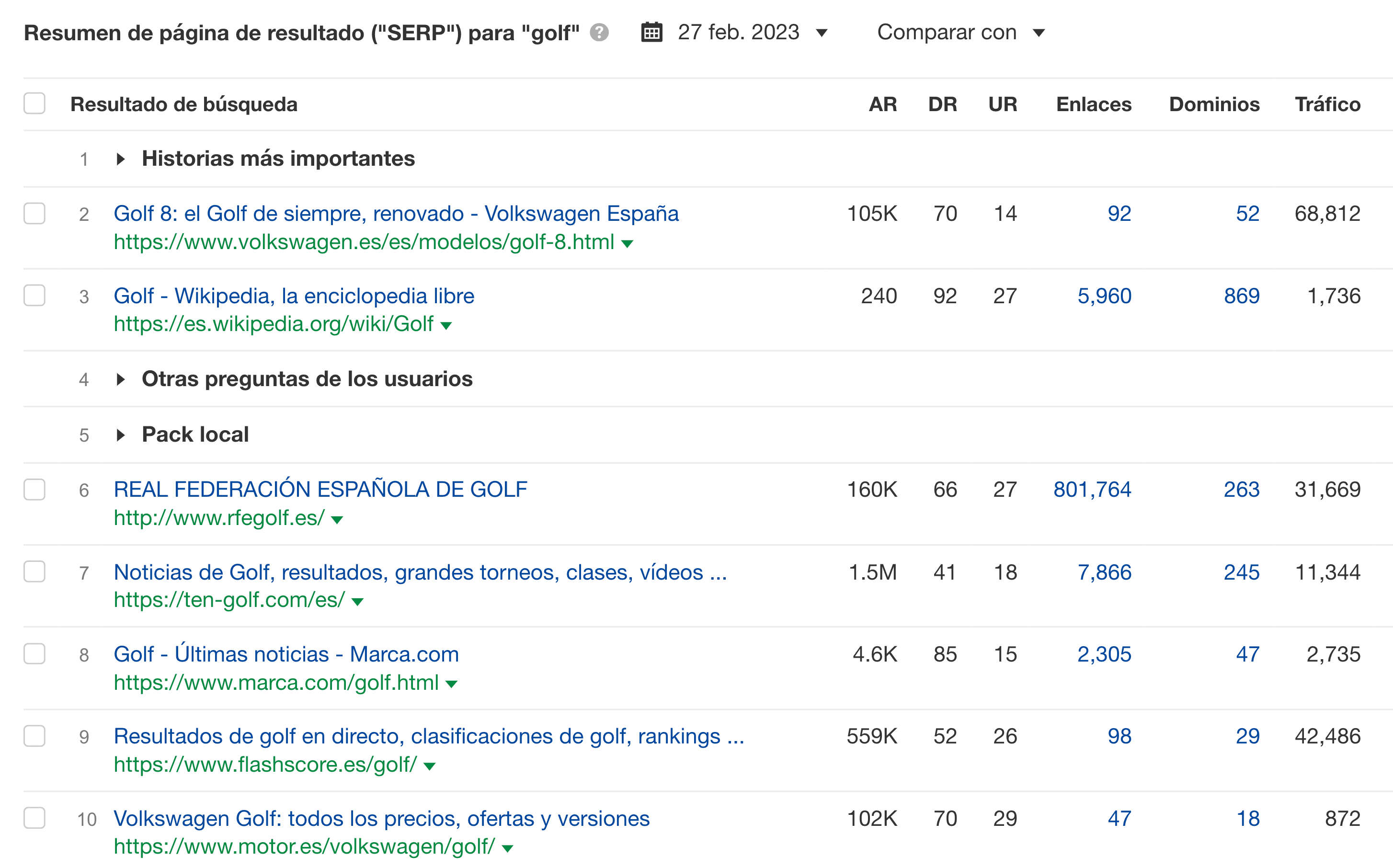Image resolution: width=1393 pixels, height=868 pixels.
Task: Check the Marca.com golf result checkbox
Action: click(x=34, y=654)
